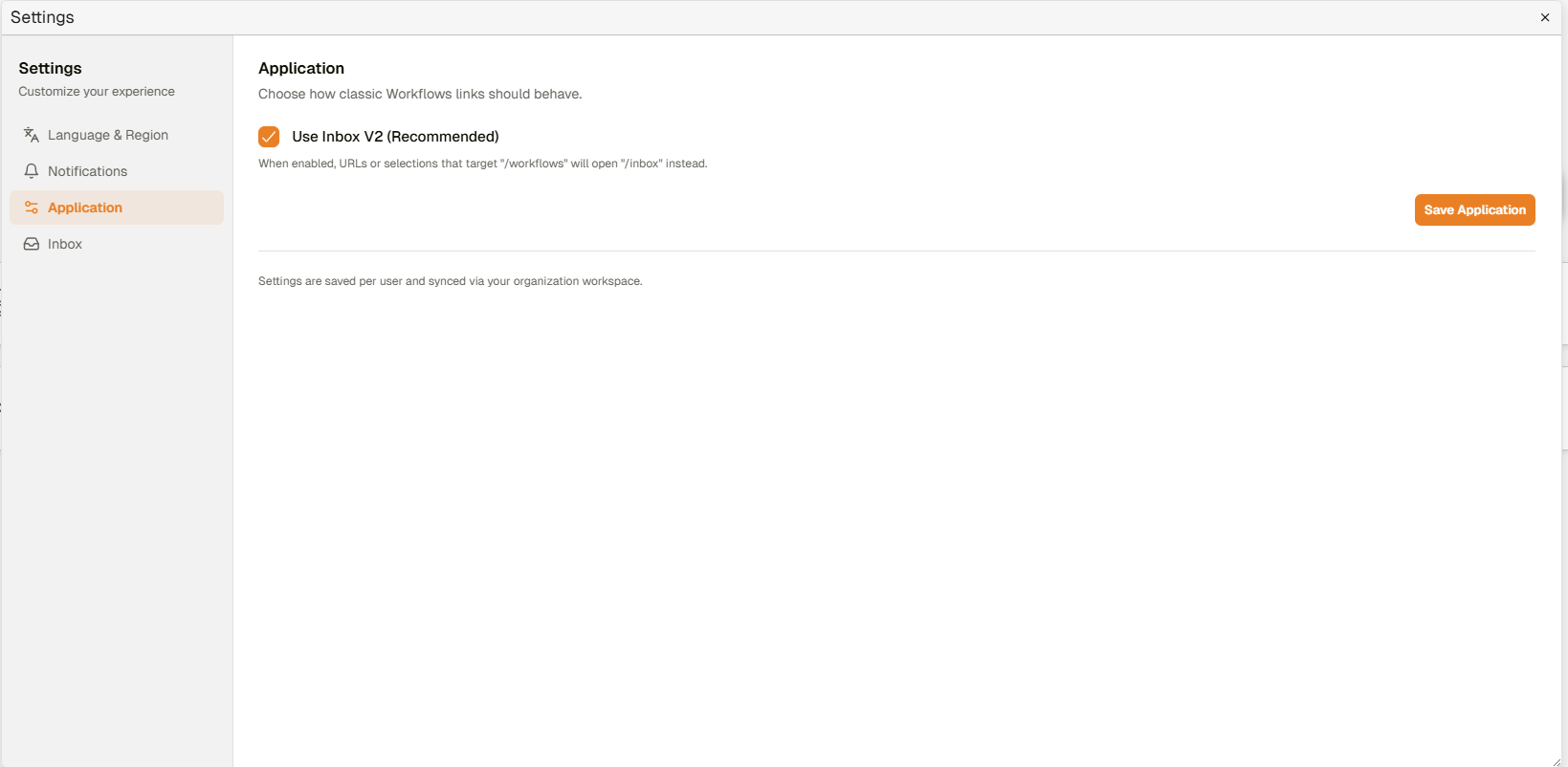Click the 'Settings are saved per user' note
The image size is (1568, 767).
tap(450, 281)
